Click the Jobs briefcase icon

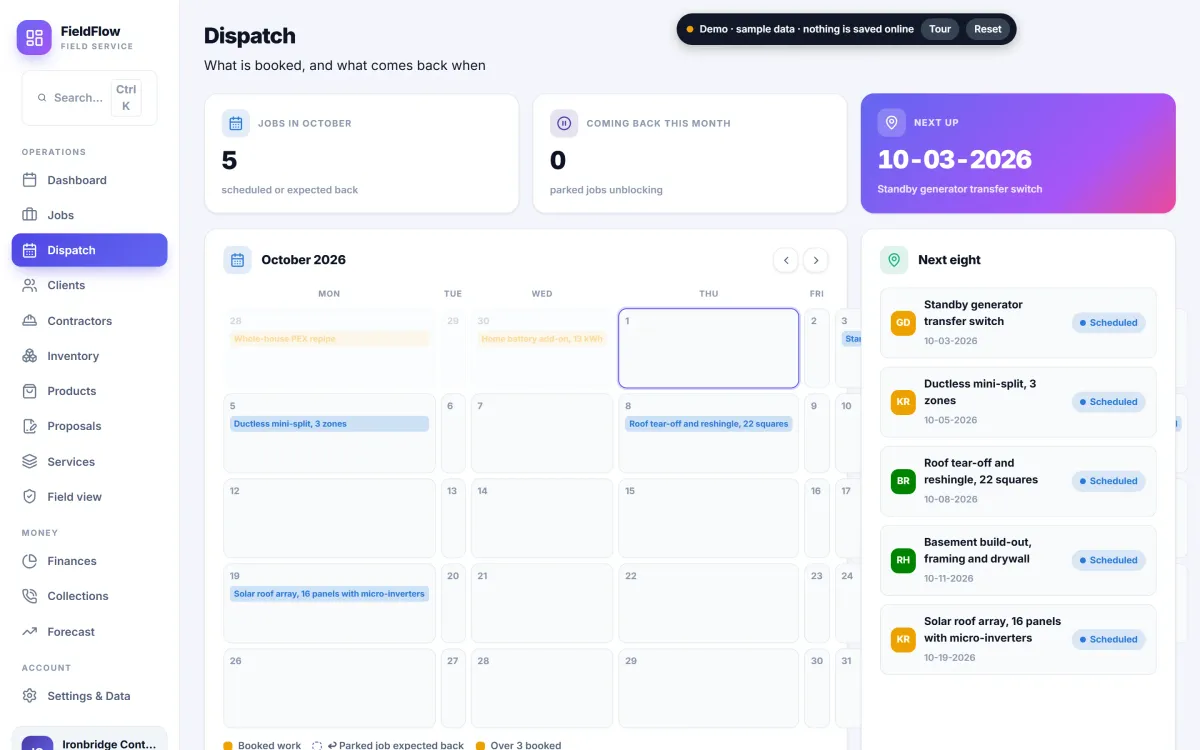tap(30, 215)
